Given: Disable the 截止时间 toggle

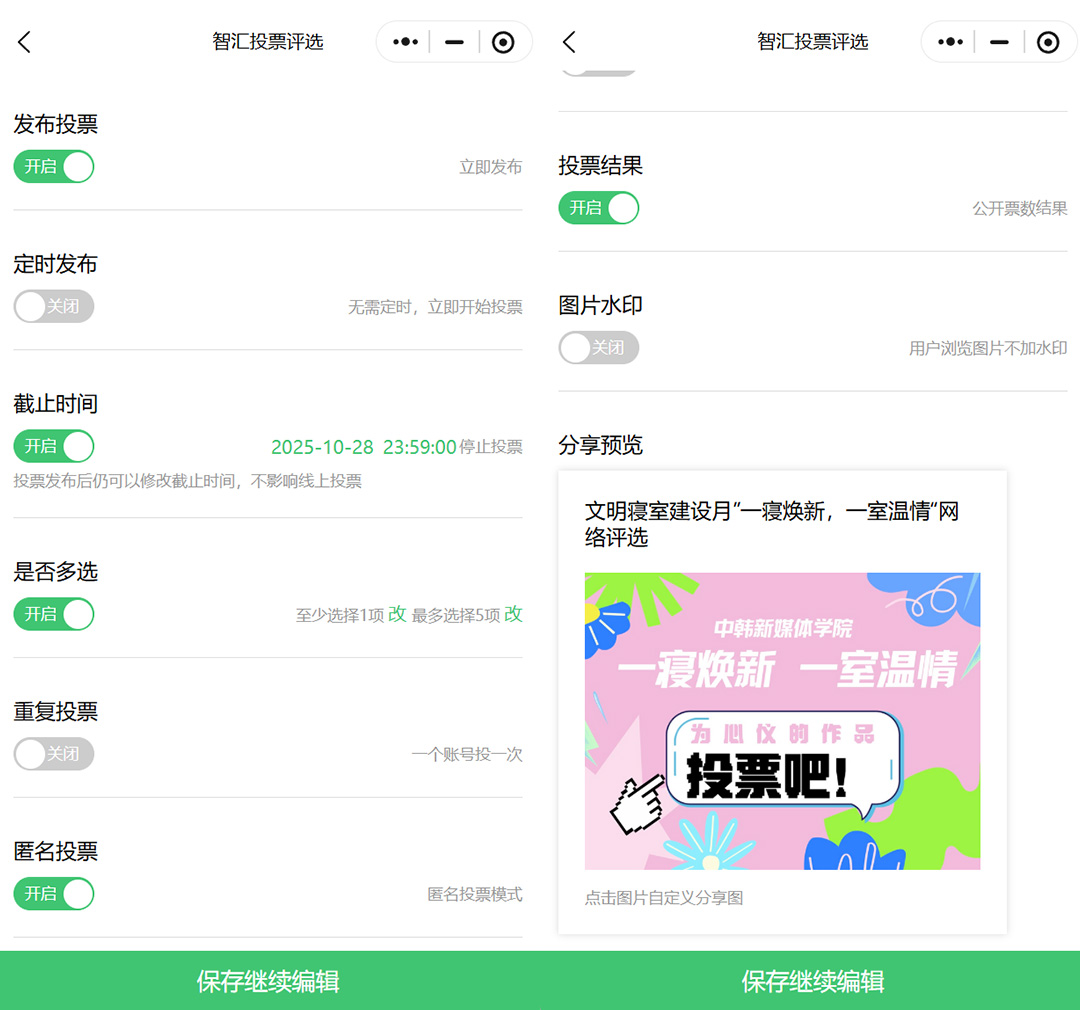Looking at the screenshot, I should pyautogui.click(x=54, y=446).
